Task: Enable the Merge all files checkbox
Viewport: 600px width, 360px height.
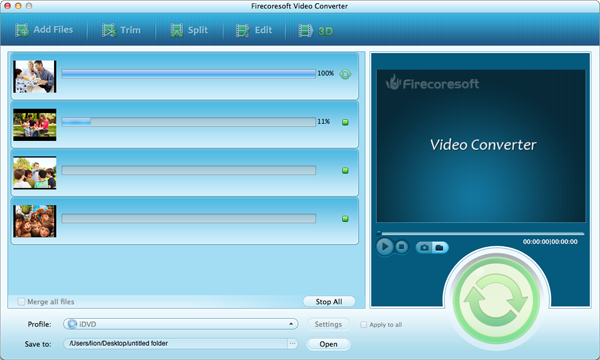Action: [21, 302]
